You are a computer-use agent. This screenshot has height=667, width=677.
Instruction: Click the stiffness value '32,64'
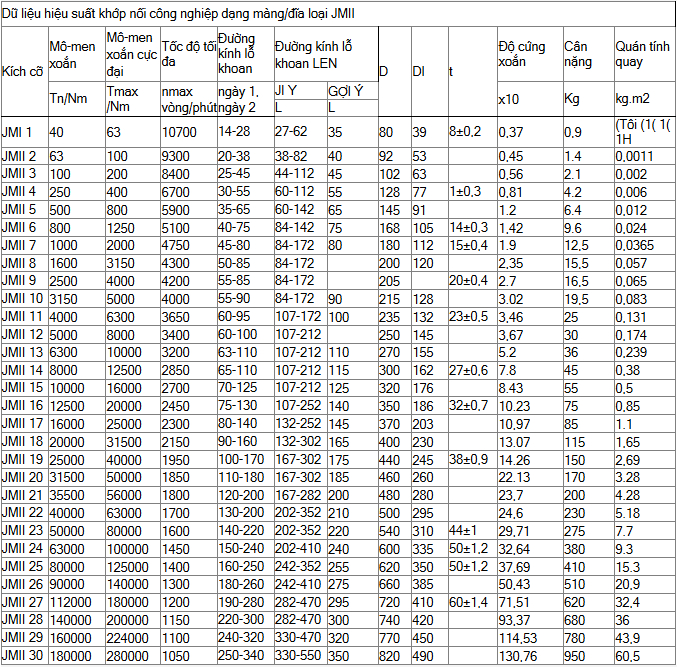514,549
